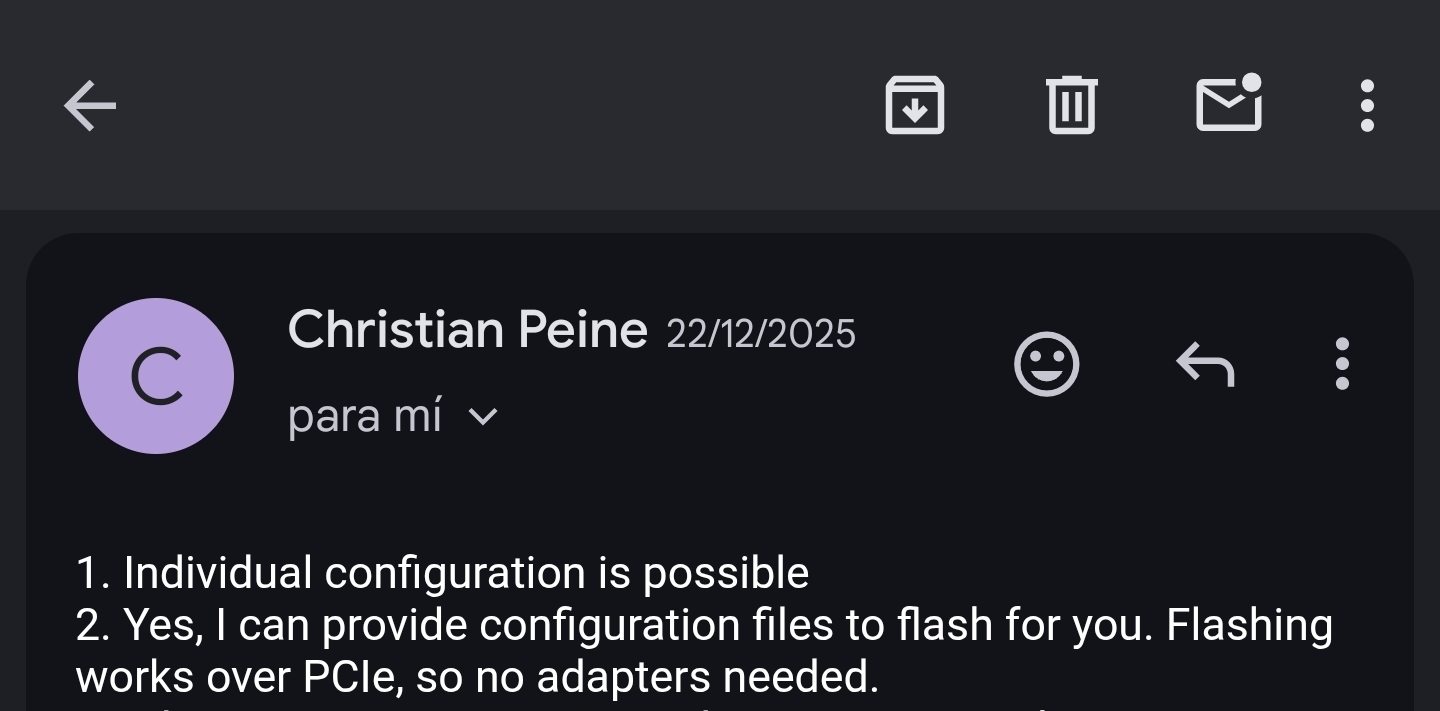The image size is (1440, 711).
Task: Delete the email with trash icon
Action: (1071, 105)
